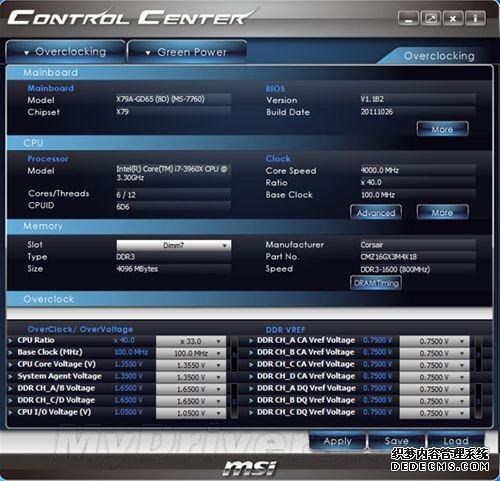Open CPU Core Voltage 1.3550 V dropdown
This screenshot has height=481, width=500.
(191, 365)
